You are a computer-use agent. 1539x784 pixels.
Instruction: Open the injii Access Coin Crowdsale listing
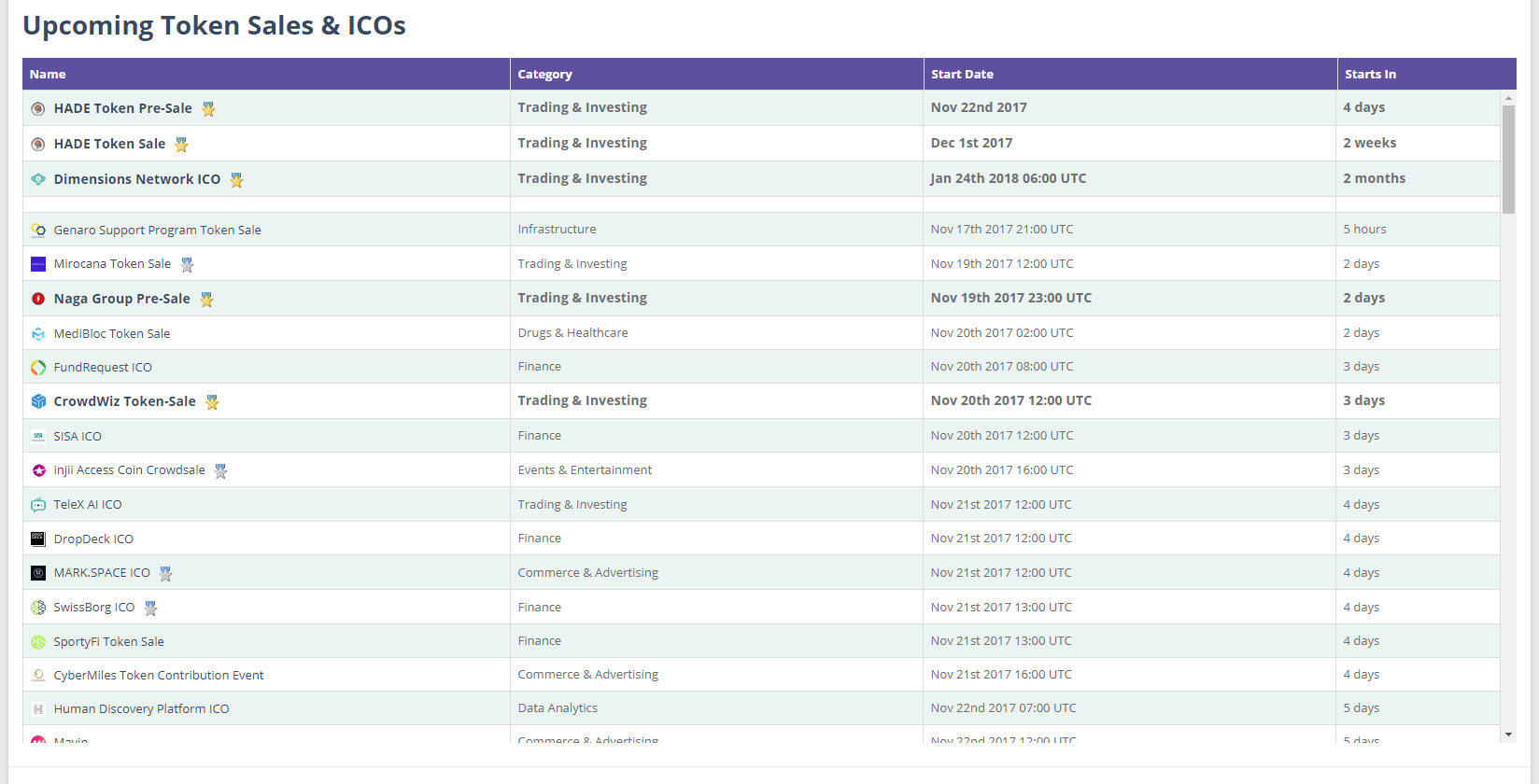coord(130,470)
